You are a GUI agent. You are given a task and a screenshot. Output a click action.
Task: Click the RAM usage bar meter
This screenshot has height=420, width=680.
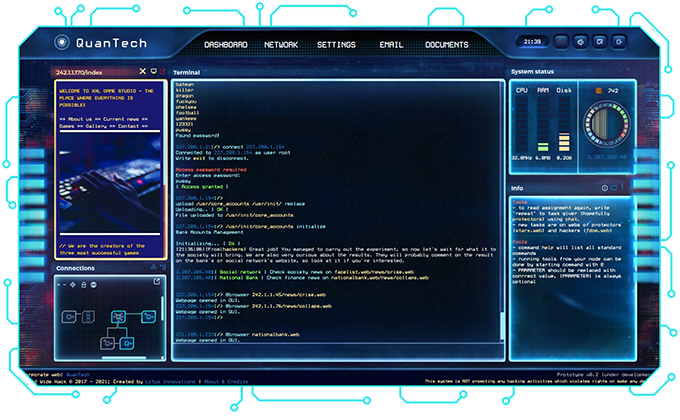(x=542, y=125)
